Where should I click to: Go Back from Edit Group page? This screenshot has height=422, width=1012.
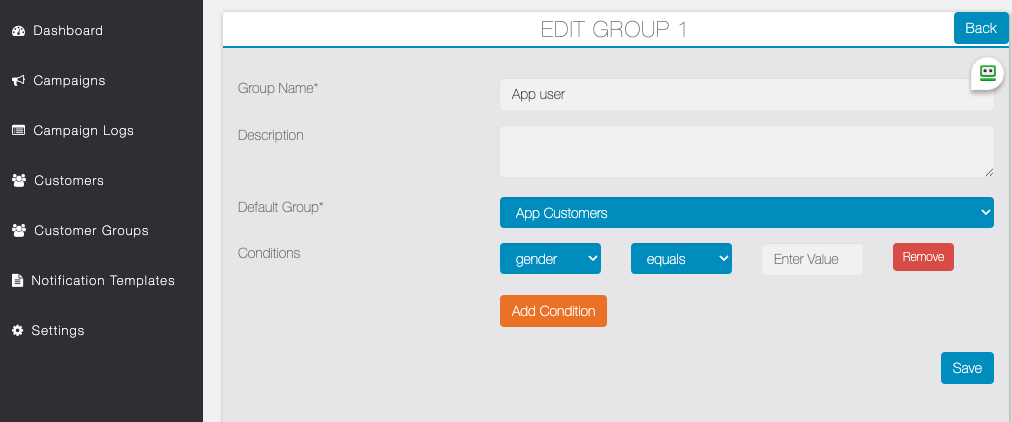[981, 28]
